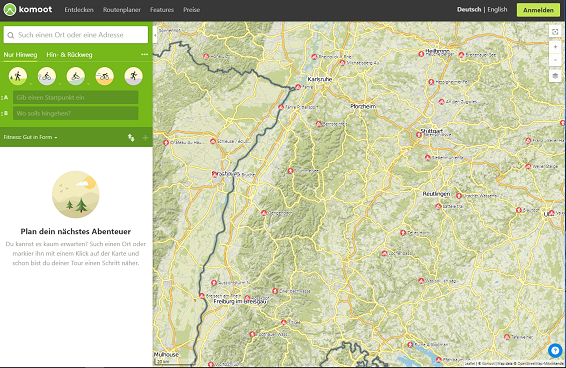Zoom out on the map
The image size is (566, 368).
pyautogui.click(x=555, y=60)
